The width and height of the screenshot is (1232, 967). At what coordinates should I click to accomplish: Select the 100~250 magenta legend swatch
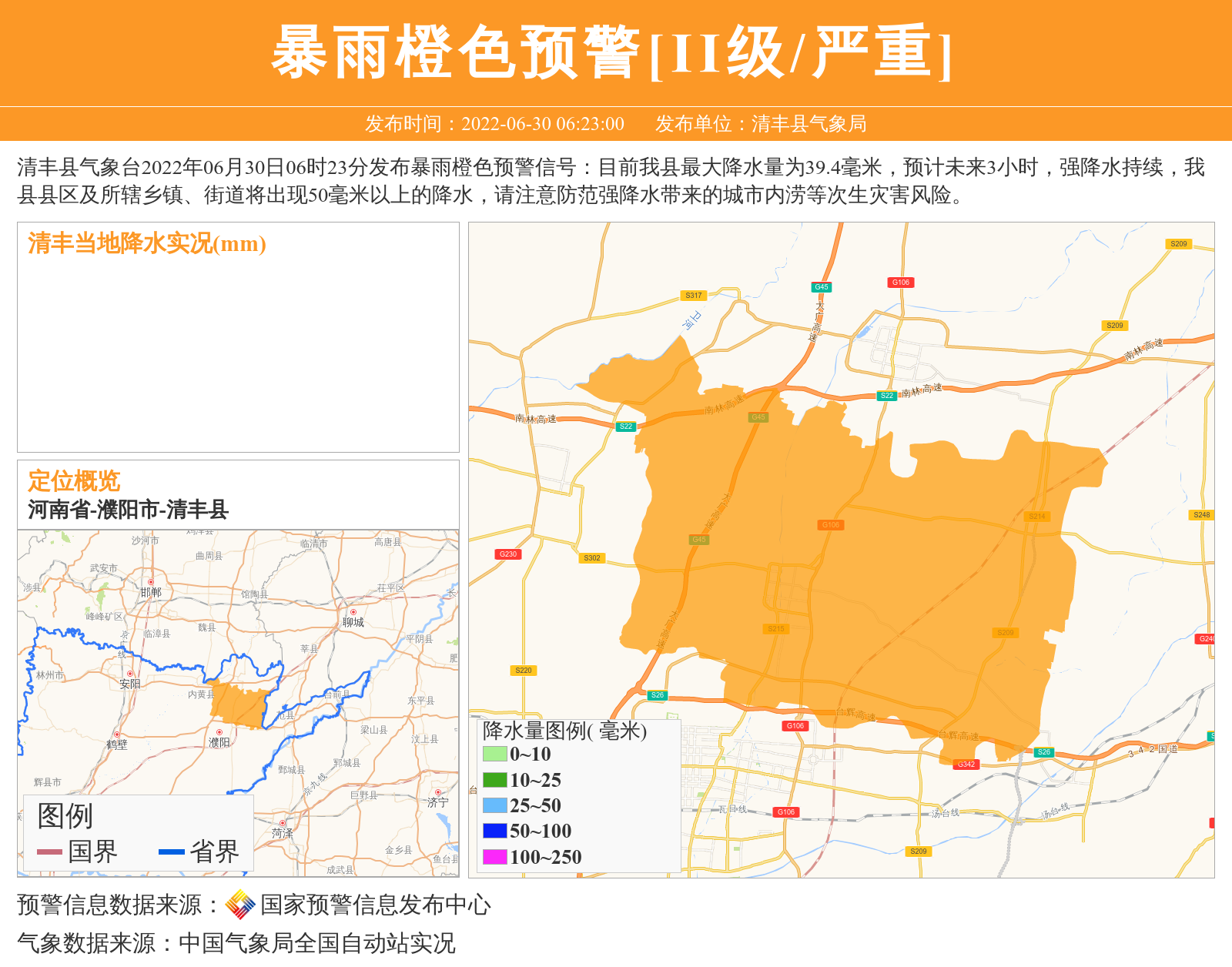pos(494,857)
